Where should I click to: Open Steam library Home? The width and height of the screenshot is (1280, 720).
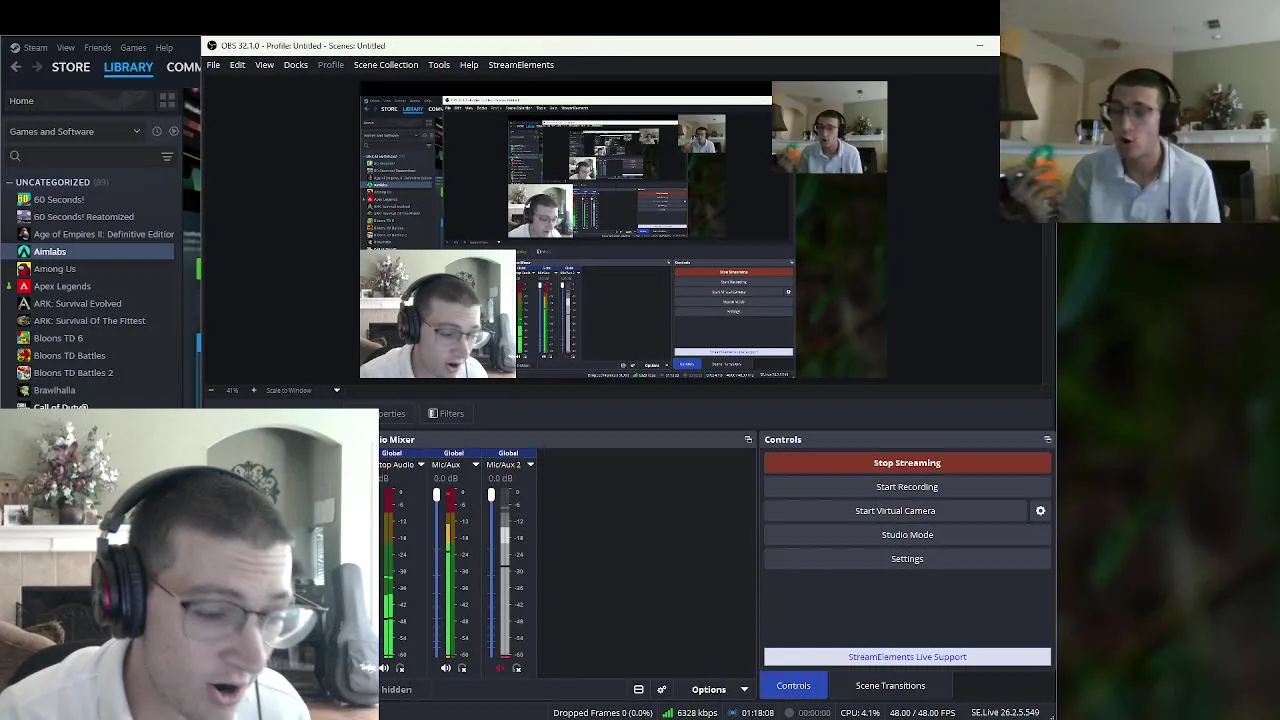(x=78, y=101)
